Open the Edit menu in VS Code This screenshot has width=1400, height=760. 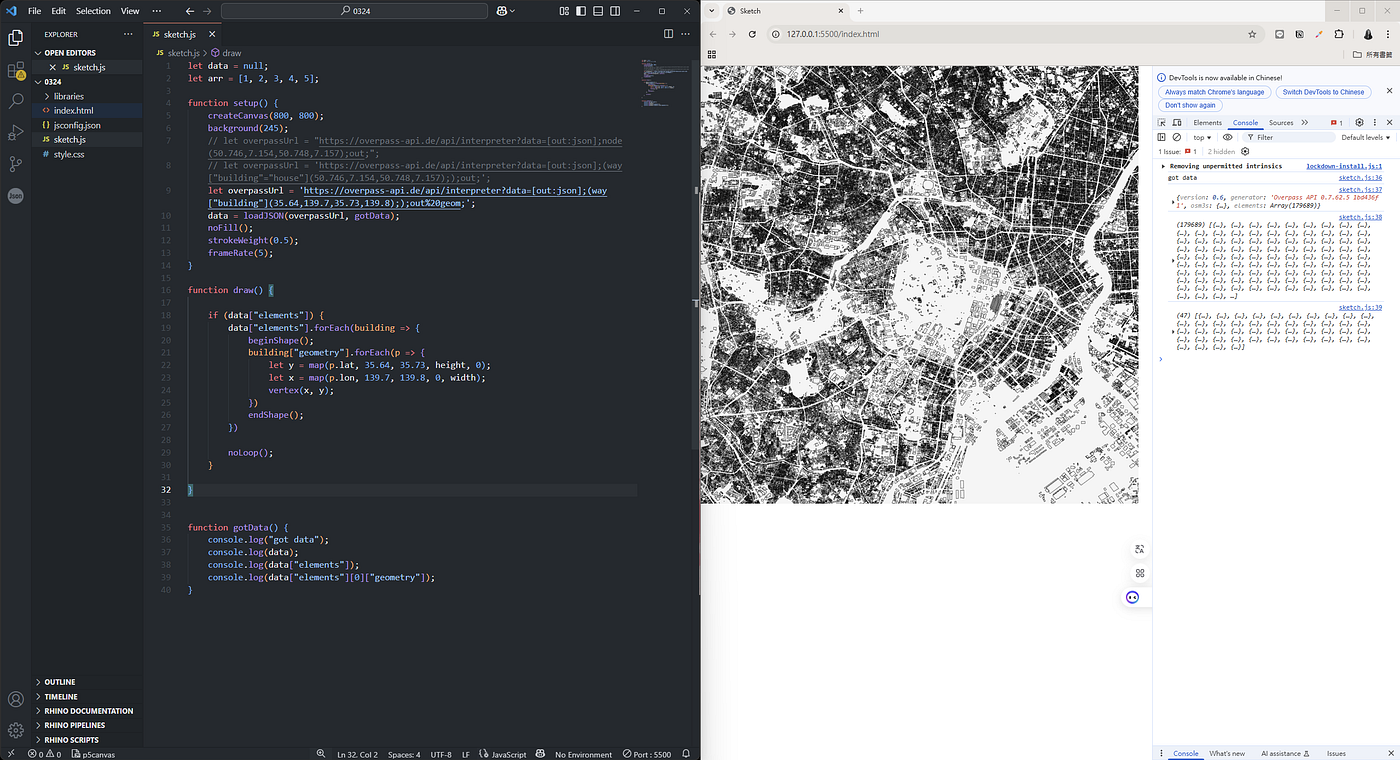59,11
